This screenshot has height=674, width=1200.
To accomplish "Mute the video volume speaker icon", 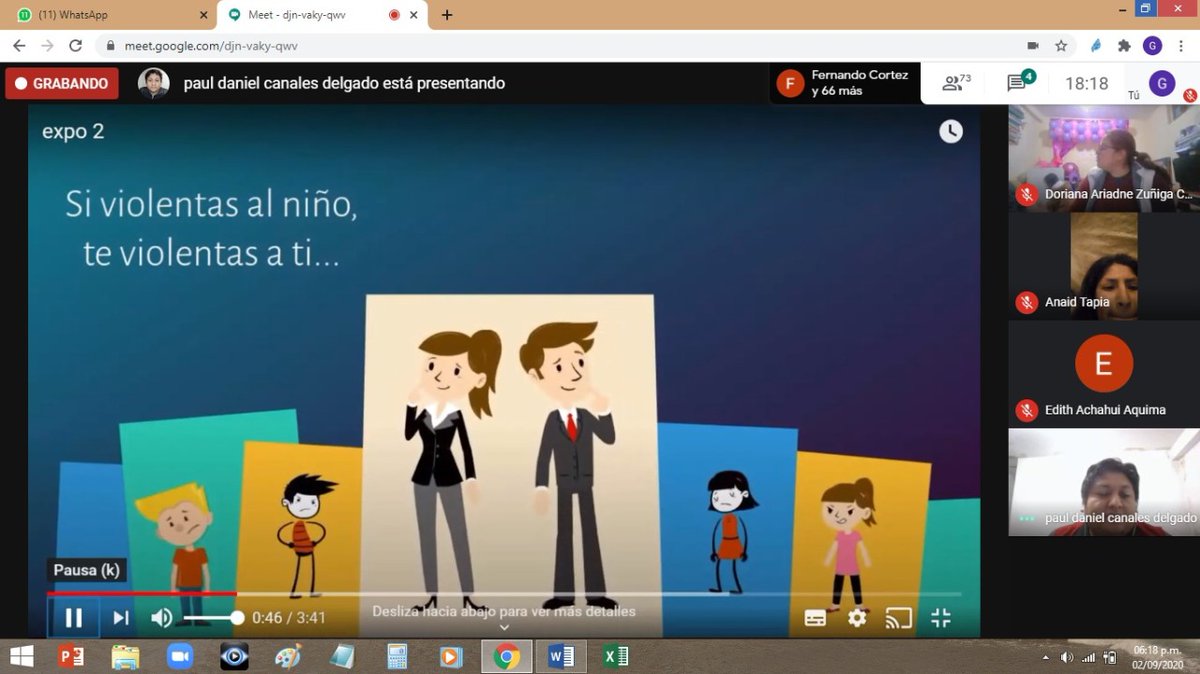I will click(161, 618).
